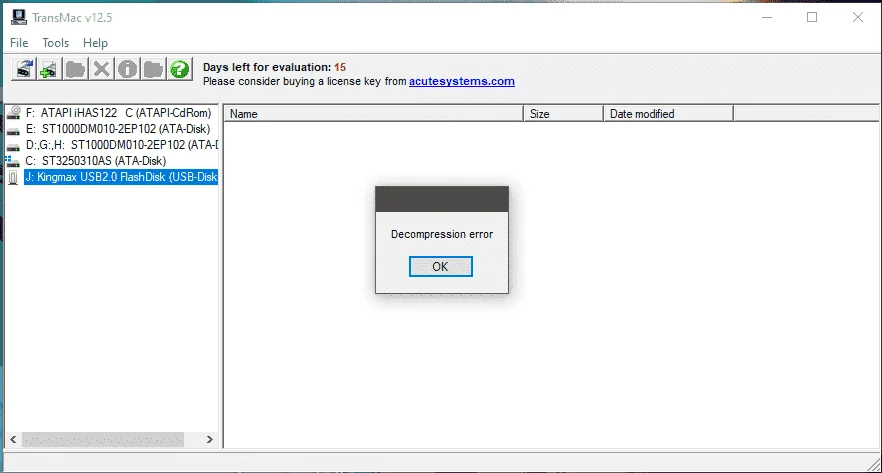The height and width of the screenshot is (473, 882).
Task: Close the TransMac window
Action: [857, 17]
